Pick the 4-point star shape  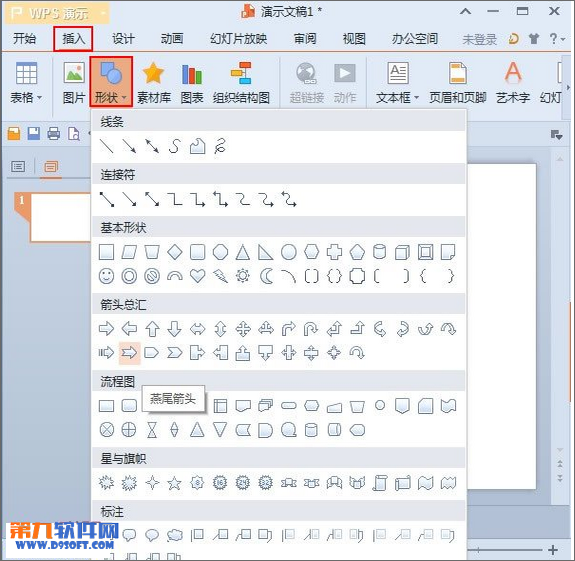click(152, 483)
